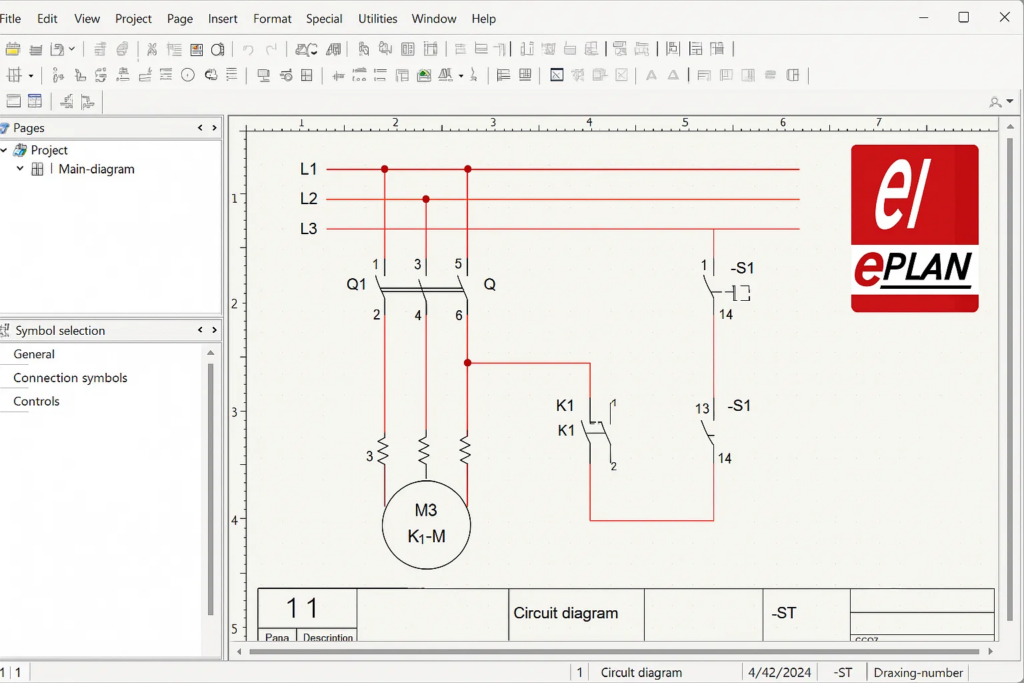
Task: Select the Controls symbol category
Action: point(36,401)
